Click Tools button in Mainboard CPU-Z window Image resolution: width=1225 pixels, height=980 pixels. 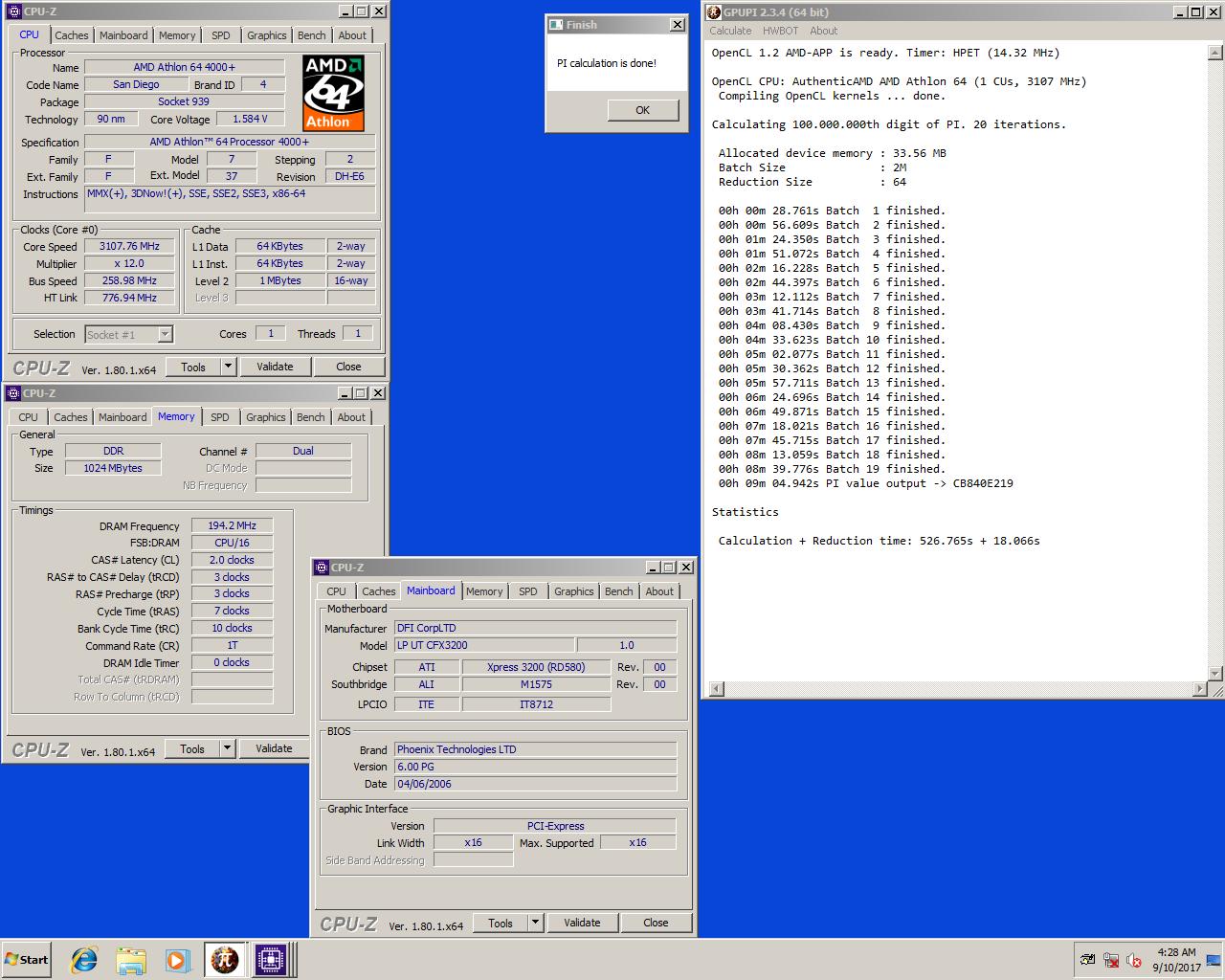pyautogui.click(x=501, y=923)
